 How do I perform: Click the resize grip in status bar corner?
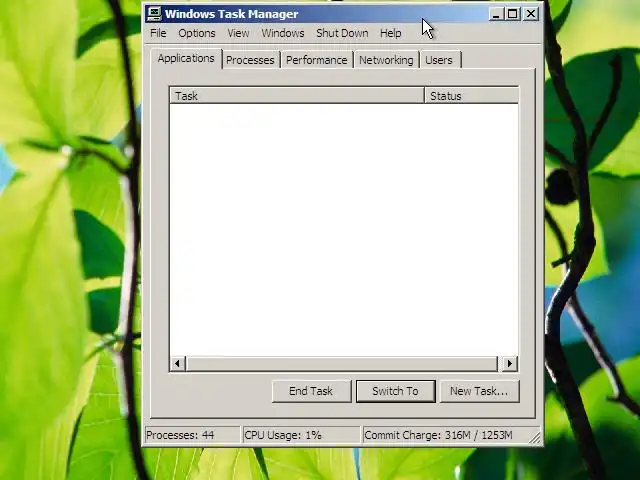tap(534, 437)
